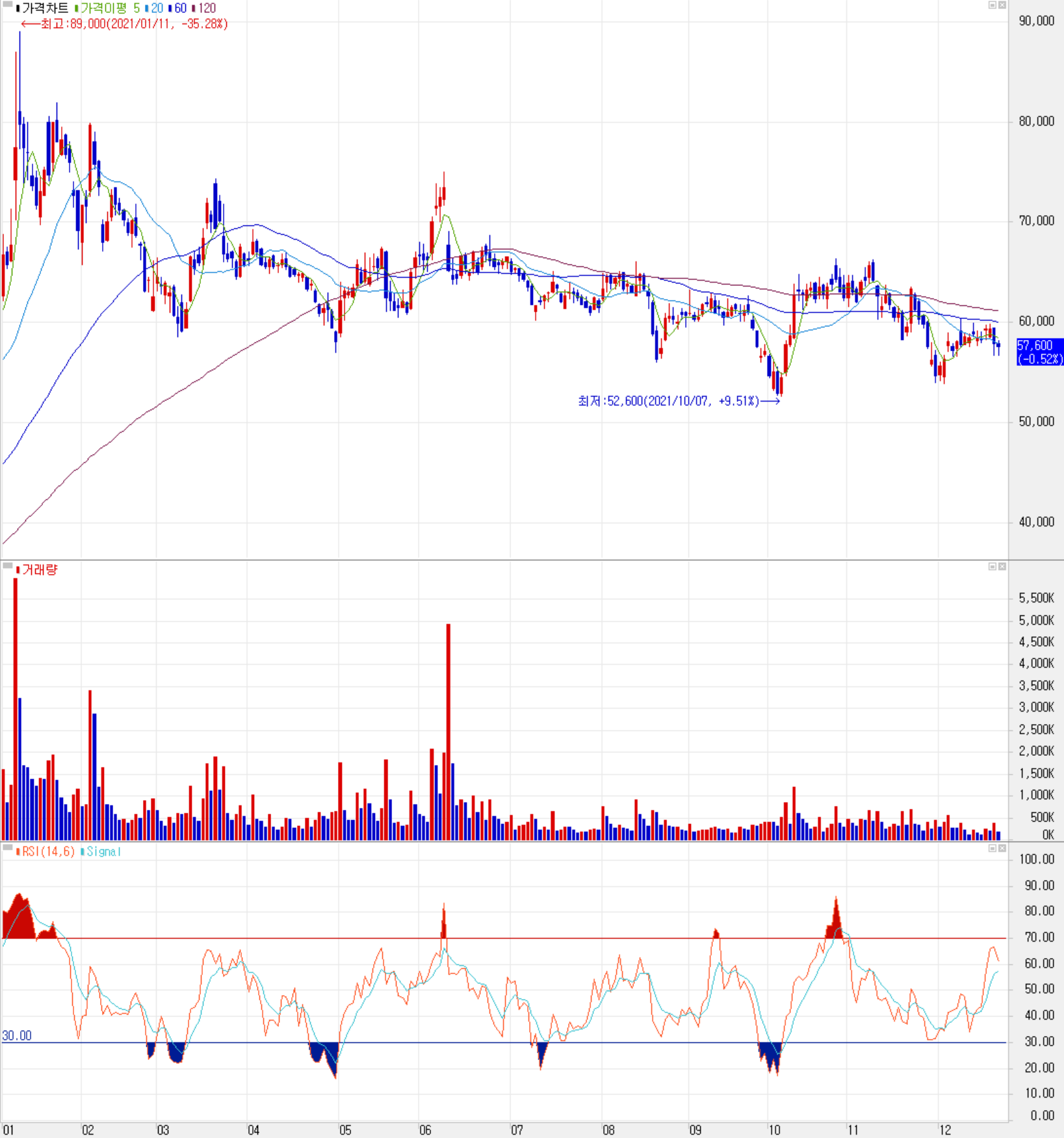Click the 최고:89,000 high price annotation

[x=124, y=24]
